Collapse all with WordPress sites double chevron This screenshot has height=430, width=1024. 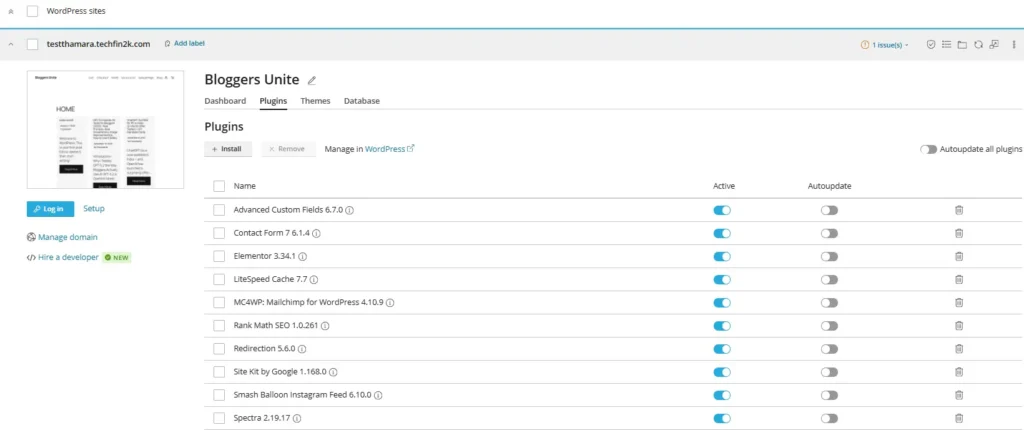coord(10,11)
